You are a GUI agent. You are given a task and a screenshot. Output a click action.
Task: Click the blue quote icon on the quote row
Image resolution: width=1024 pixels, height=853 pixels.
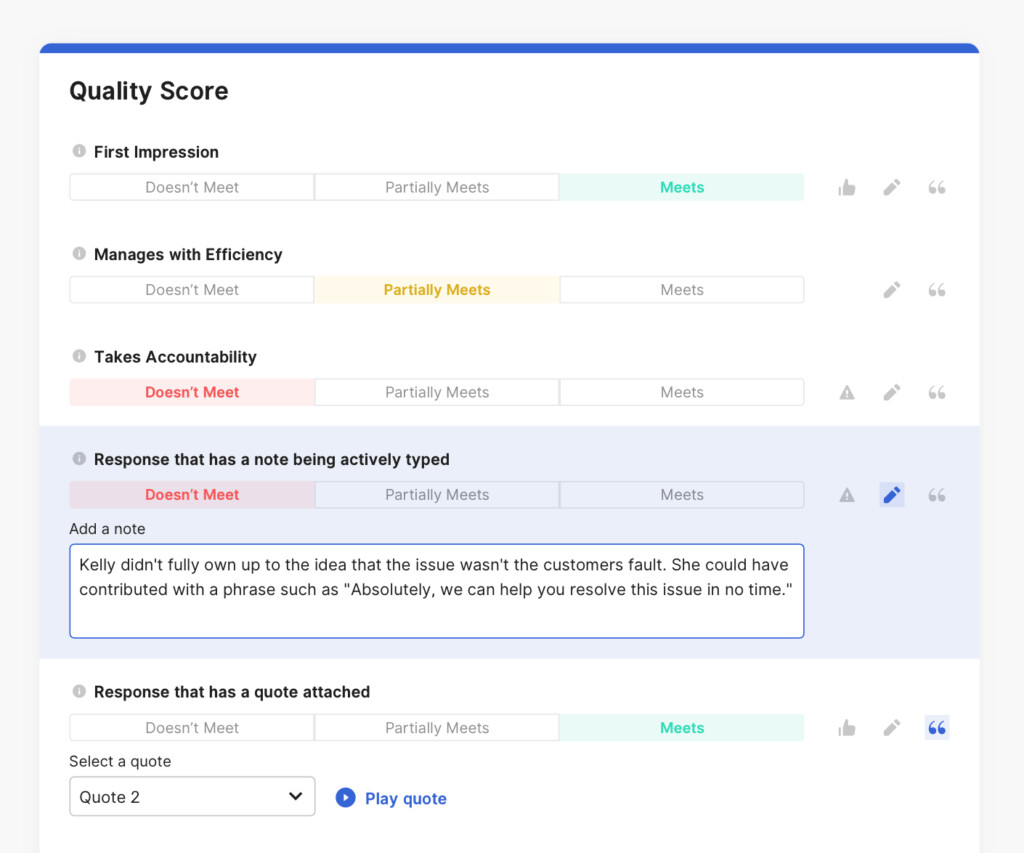click(x=937, y=727)
